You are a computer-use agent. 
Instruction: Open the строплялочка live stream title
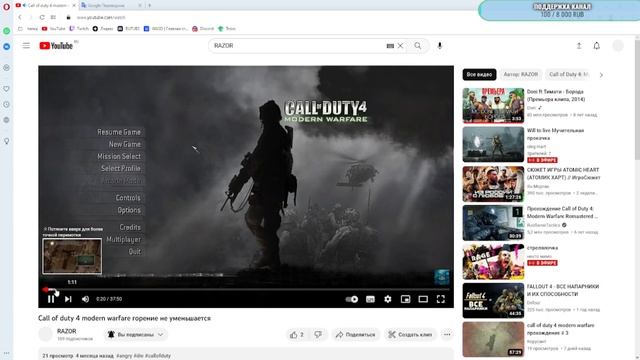pyautogui.click(x=542, y=248)
